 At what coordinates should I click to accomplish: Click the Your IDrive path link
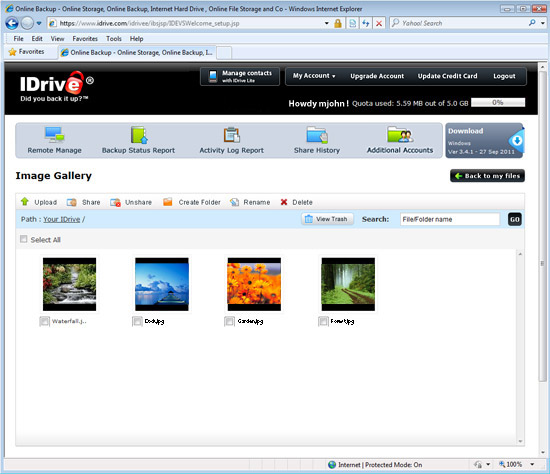pos(62,219)
